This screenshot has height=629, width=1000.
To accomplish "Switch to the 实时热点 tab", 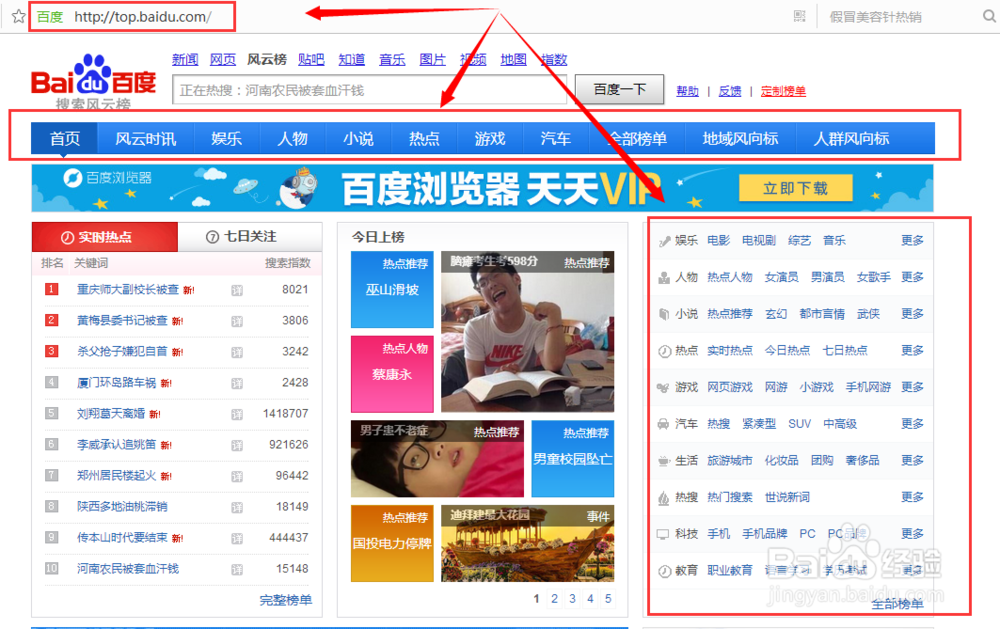I will (x=105, y=237).
